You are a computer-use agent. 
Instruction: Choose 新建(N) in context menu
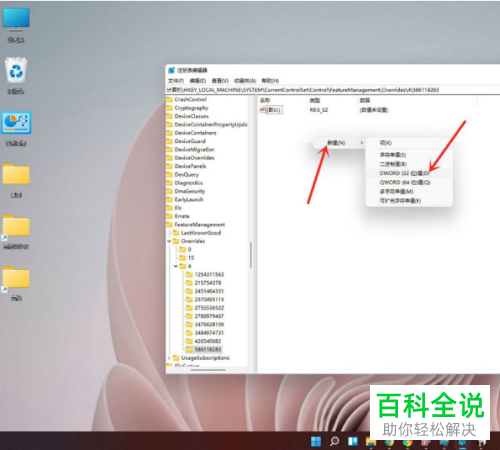tap(339, 143)
